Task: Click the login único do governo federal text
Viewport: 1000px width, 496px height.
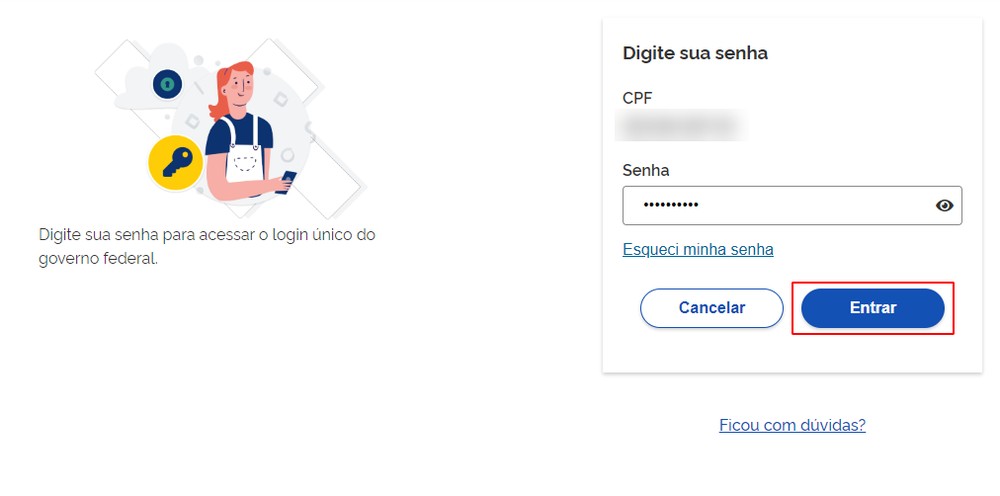Action: click(x=207, y=247)
